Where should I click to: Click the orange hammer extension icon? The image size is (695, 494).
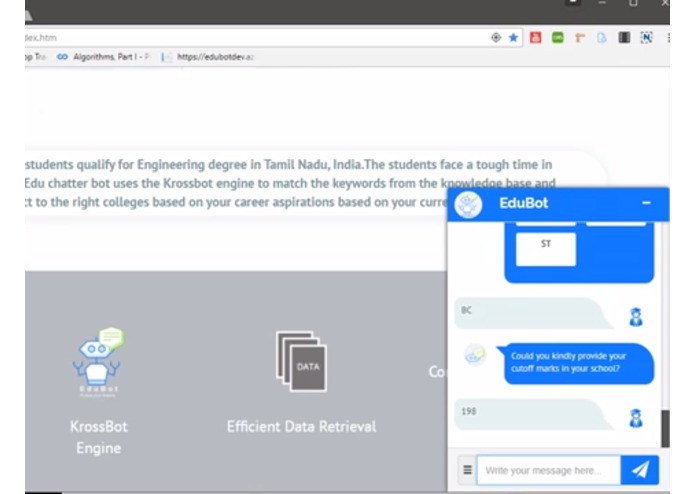580,38
